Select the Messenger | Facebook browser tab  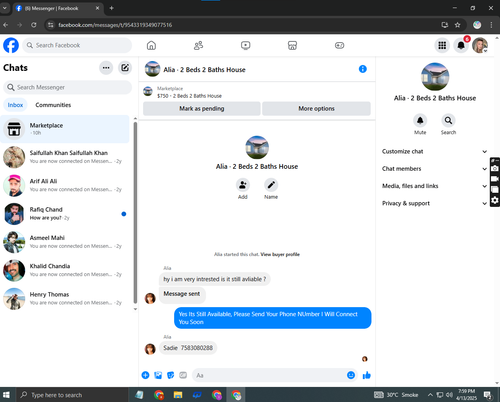(x=58, y=8)
